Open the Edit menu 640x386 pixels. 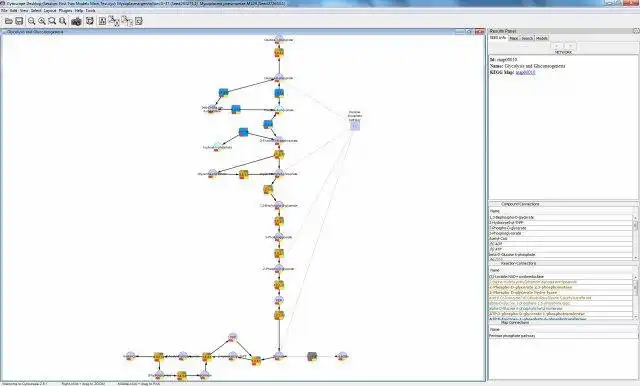coord(13,11)
